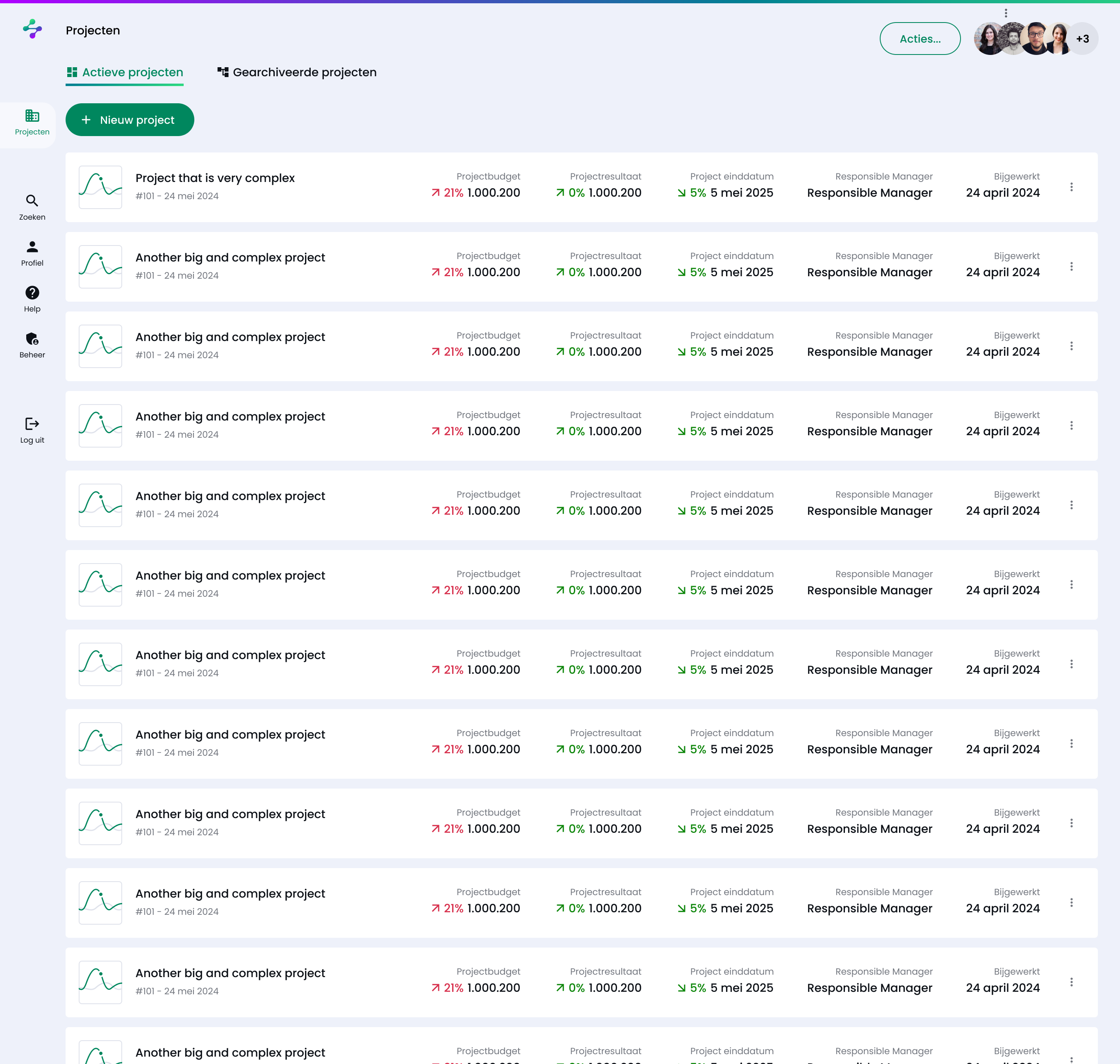Click green result trend arrow of 'Project that is very complex'
Viewport: 1120px width, 1064px height.
560,193
